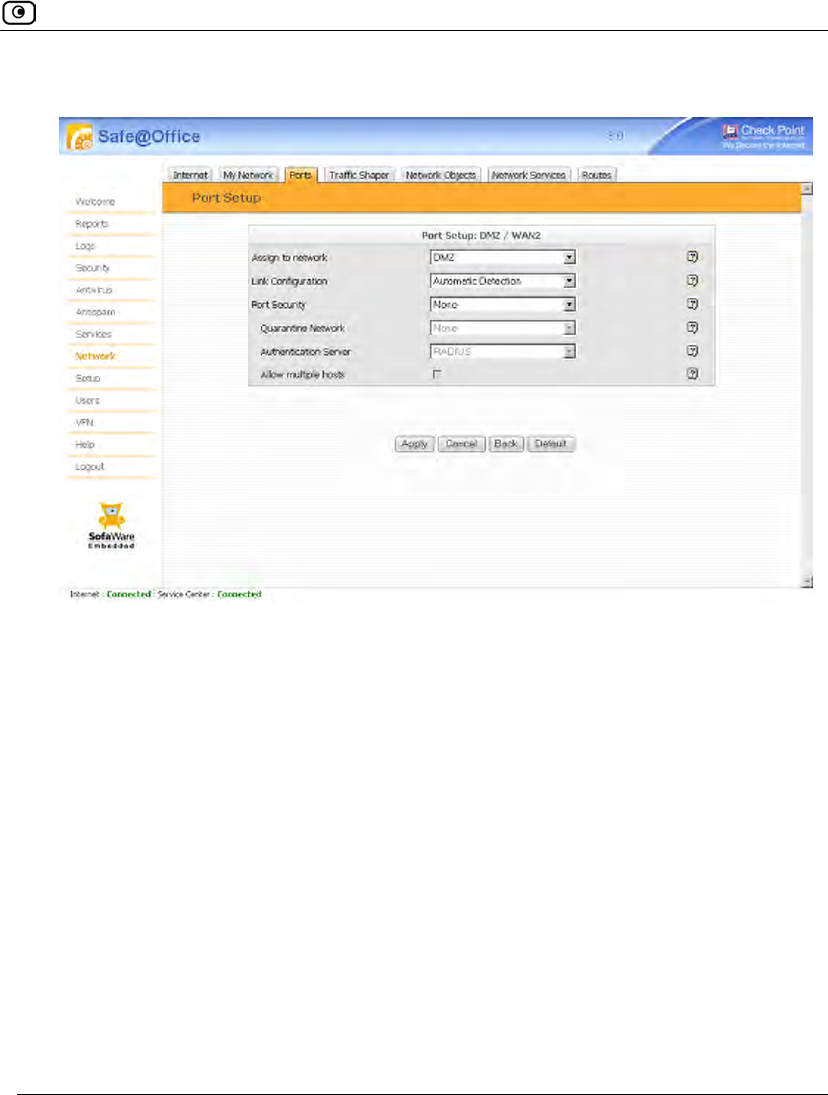Open the Network Services tab
The height and width of the screenshot is (1095, 828).
pyautogui.click(x=528, y=175)
